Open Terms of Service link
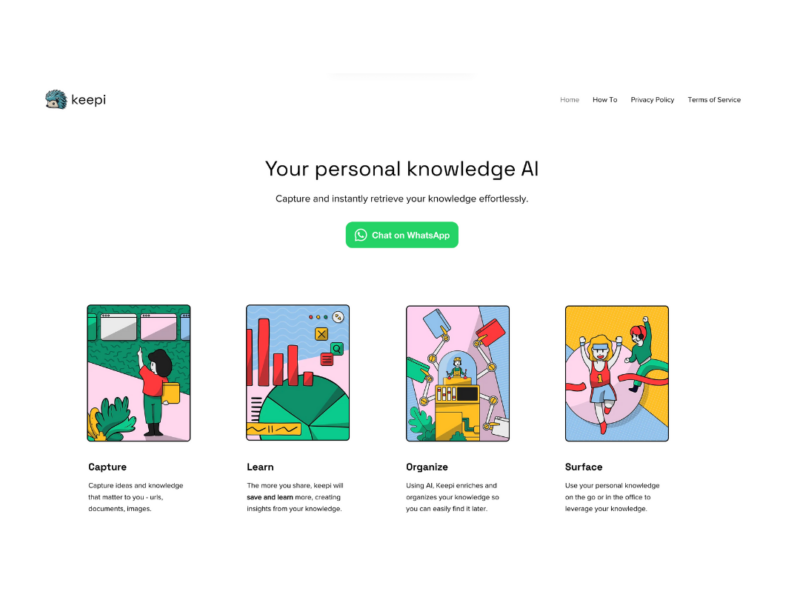 click(x=714, y=100)
